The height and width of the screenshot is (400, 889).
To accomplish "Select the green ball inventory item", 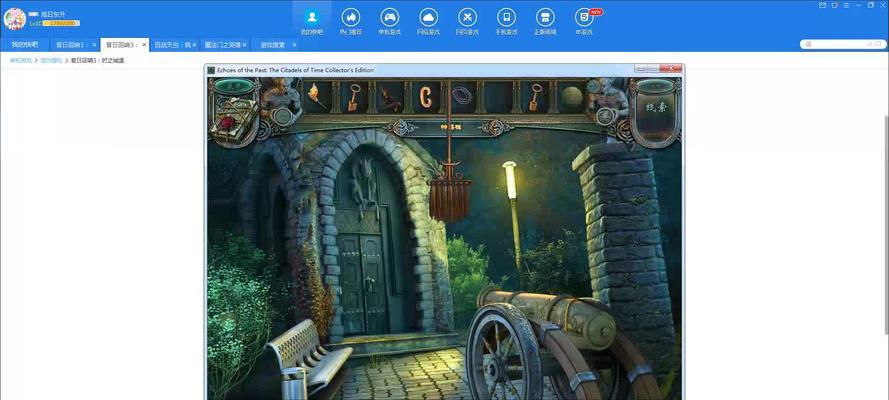I will click(x=572, y=98).
